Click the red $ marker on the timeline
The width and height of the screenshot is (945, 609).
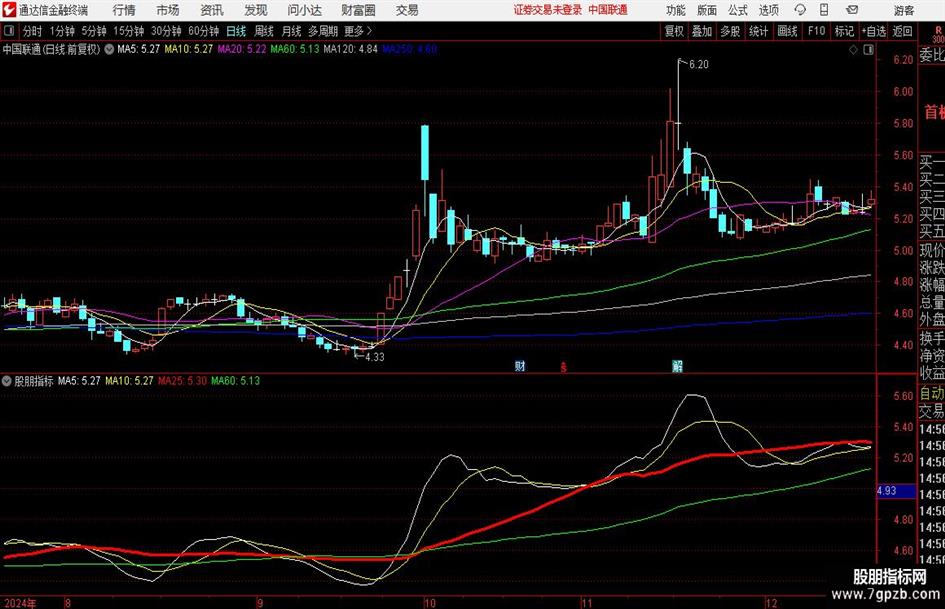click(x=564, y=367)
